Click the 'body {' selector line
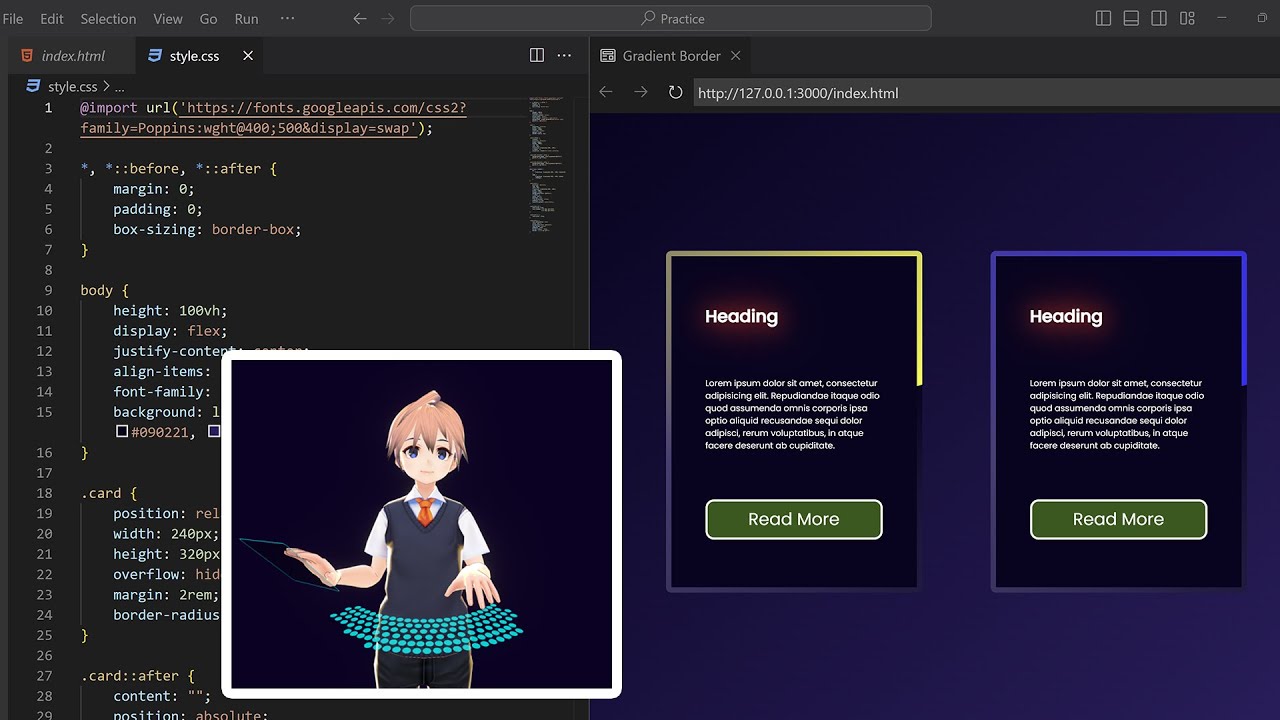This screenshot has height=720, width=1280. click(x=105, y=290)
